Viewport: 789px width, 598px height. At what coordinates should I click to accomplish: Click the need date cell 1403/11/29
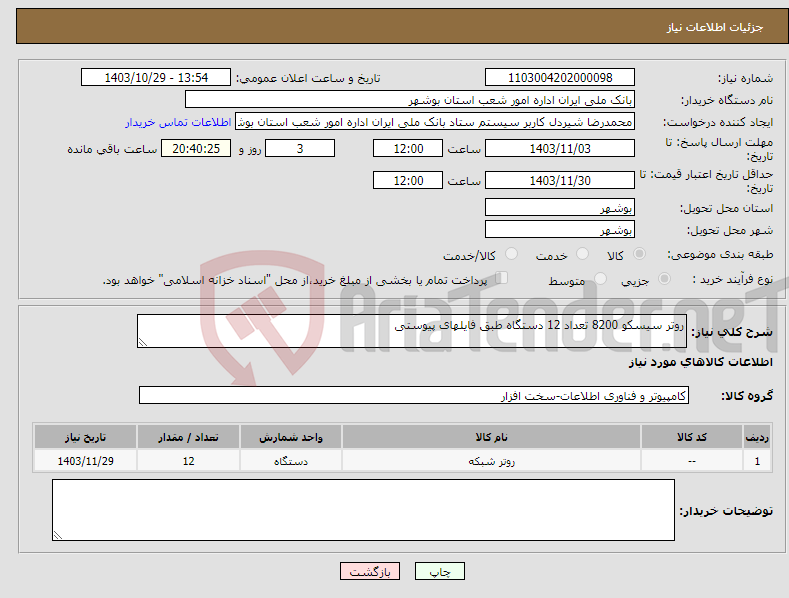pyautogui.click(x=86, y=461)
